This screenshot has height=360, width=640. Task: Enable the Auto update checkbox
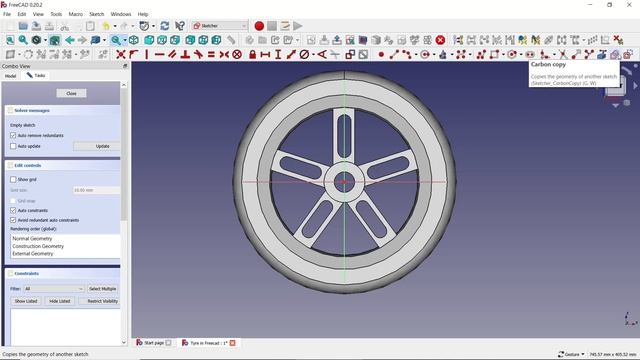(13, 146)
